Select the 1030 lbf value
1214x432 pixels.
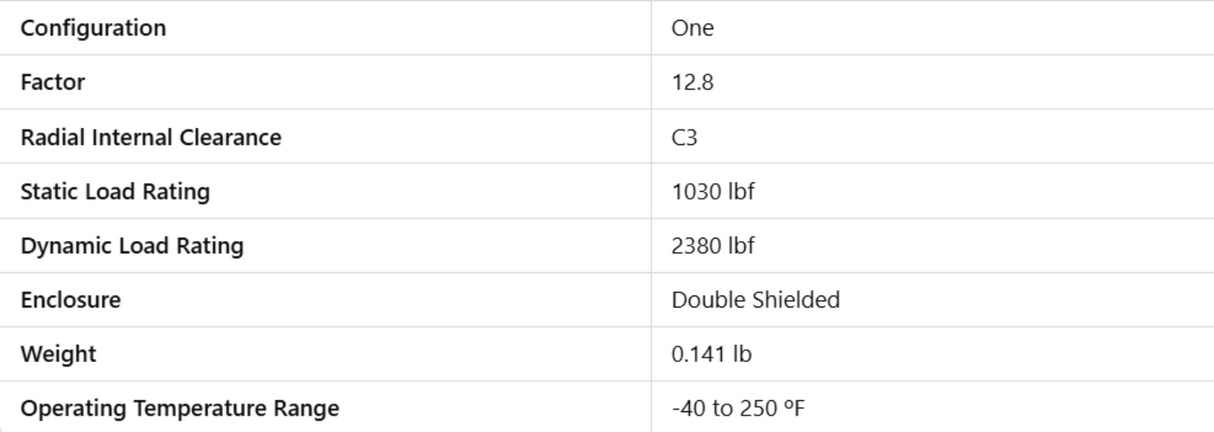[712, 191]
